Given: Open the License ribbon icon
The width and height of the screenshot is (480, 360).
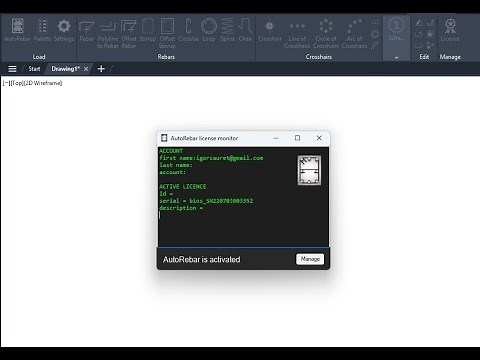Looking at the screenshot, I should pyautogui.click(x=450, y=30).
